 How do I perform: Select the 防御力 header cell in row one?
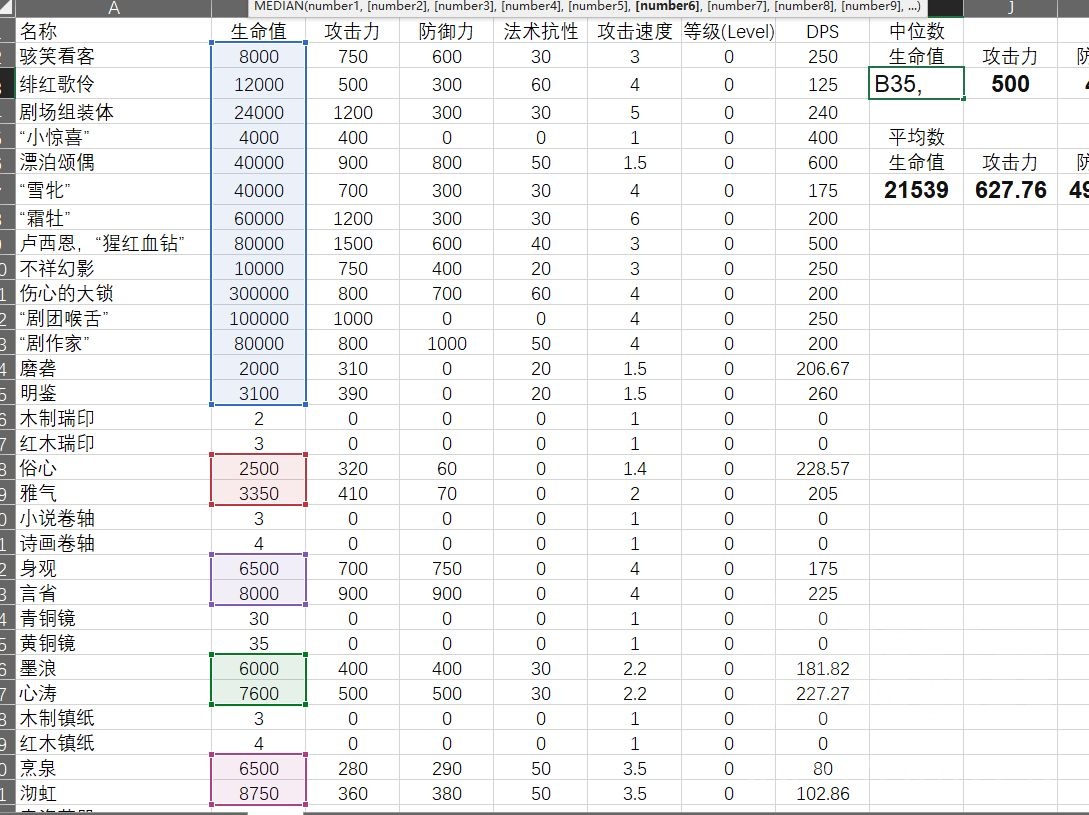coord(447,31)
